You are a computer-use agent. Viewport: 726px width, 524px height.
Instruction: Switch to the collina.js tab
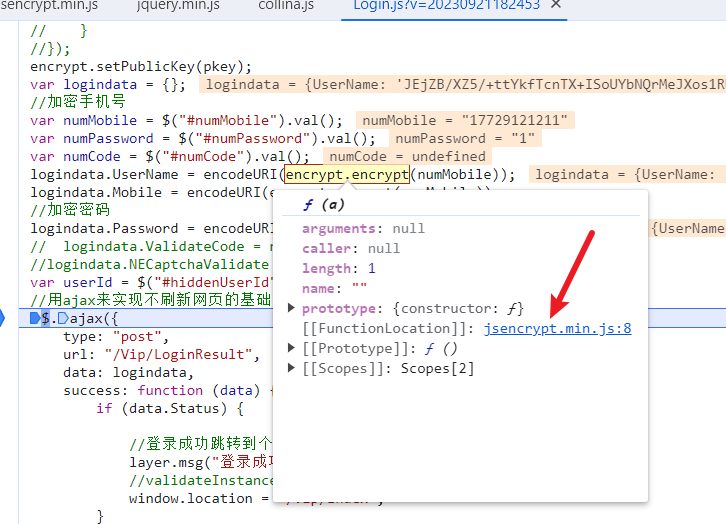point(286,6)
